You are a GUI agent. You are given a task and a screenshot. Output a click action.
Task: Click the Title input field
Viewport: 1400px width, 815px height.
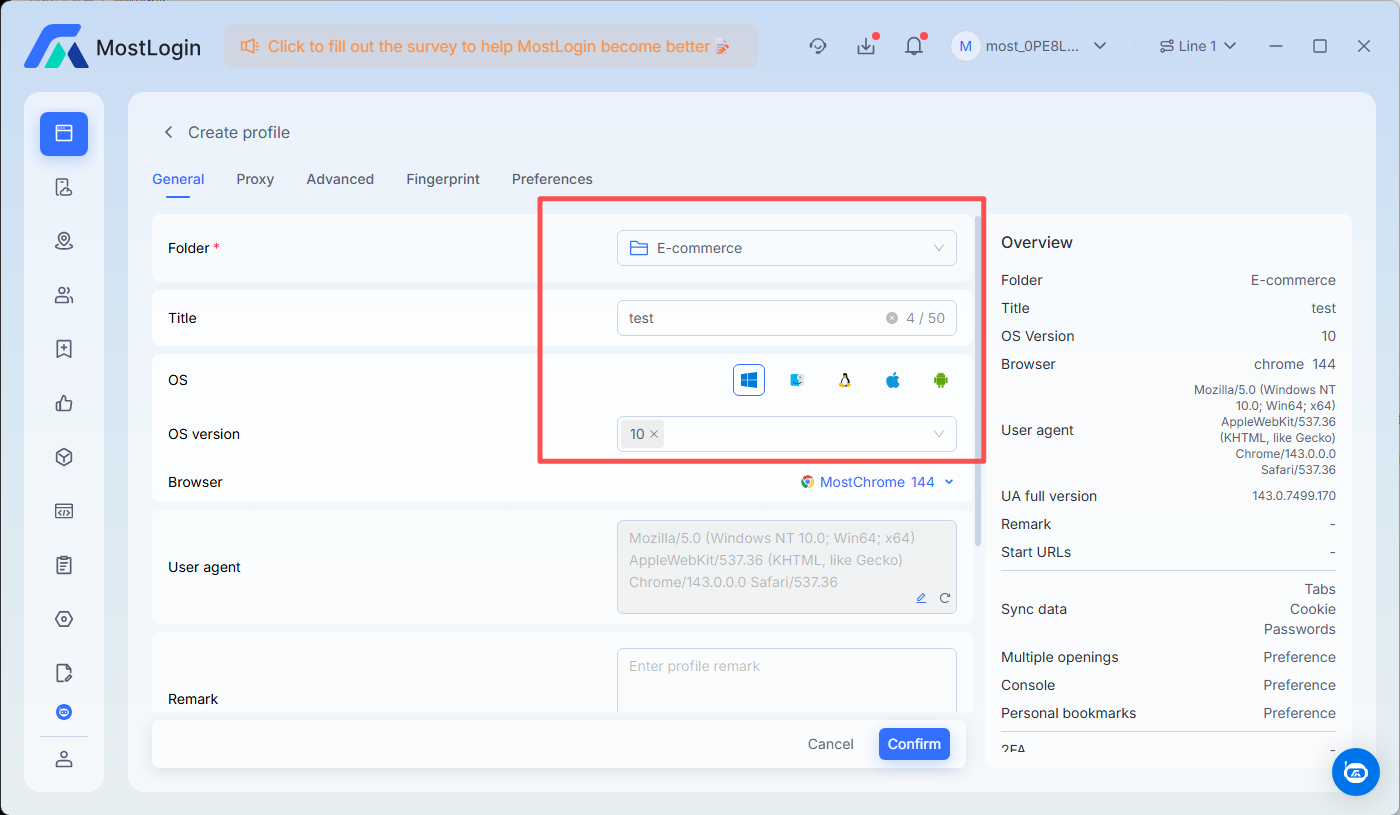(750, 318)
